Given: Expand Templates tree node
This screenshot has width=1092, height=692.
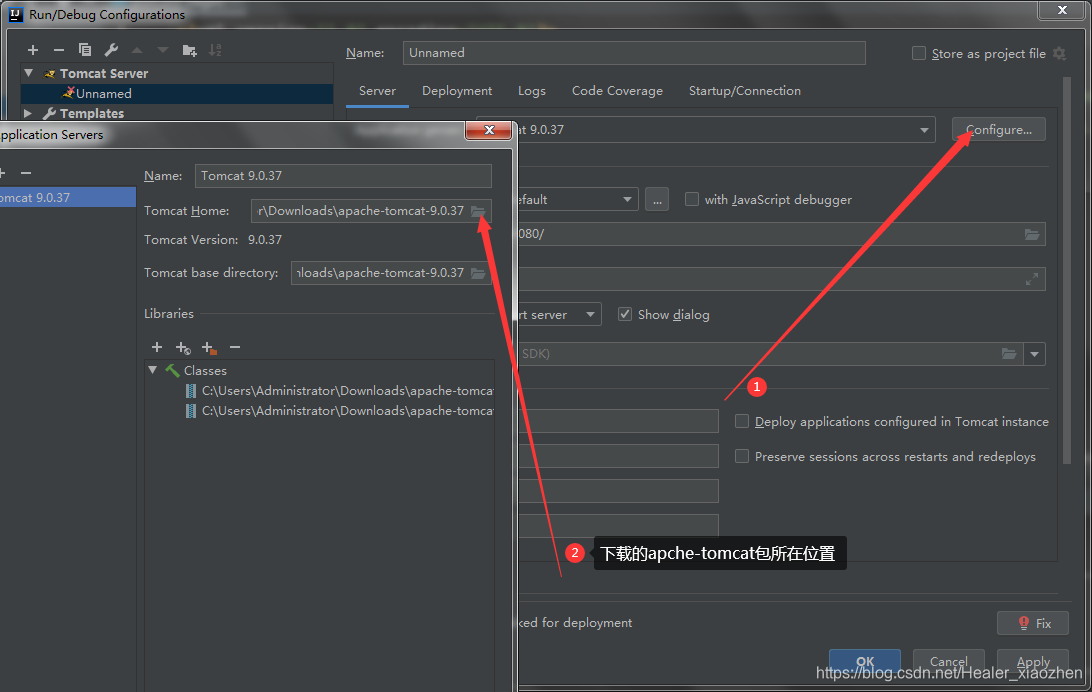Looking at the screenshot, I should (28, 113).
